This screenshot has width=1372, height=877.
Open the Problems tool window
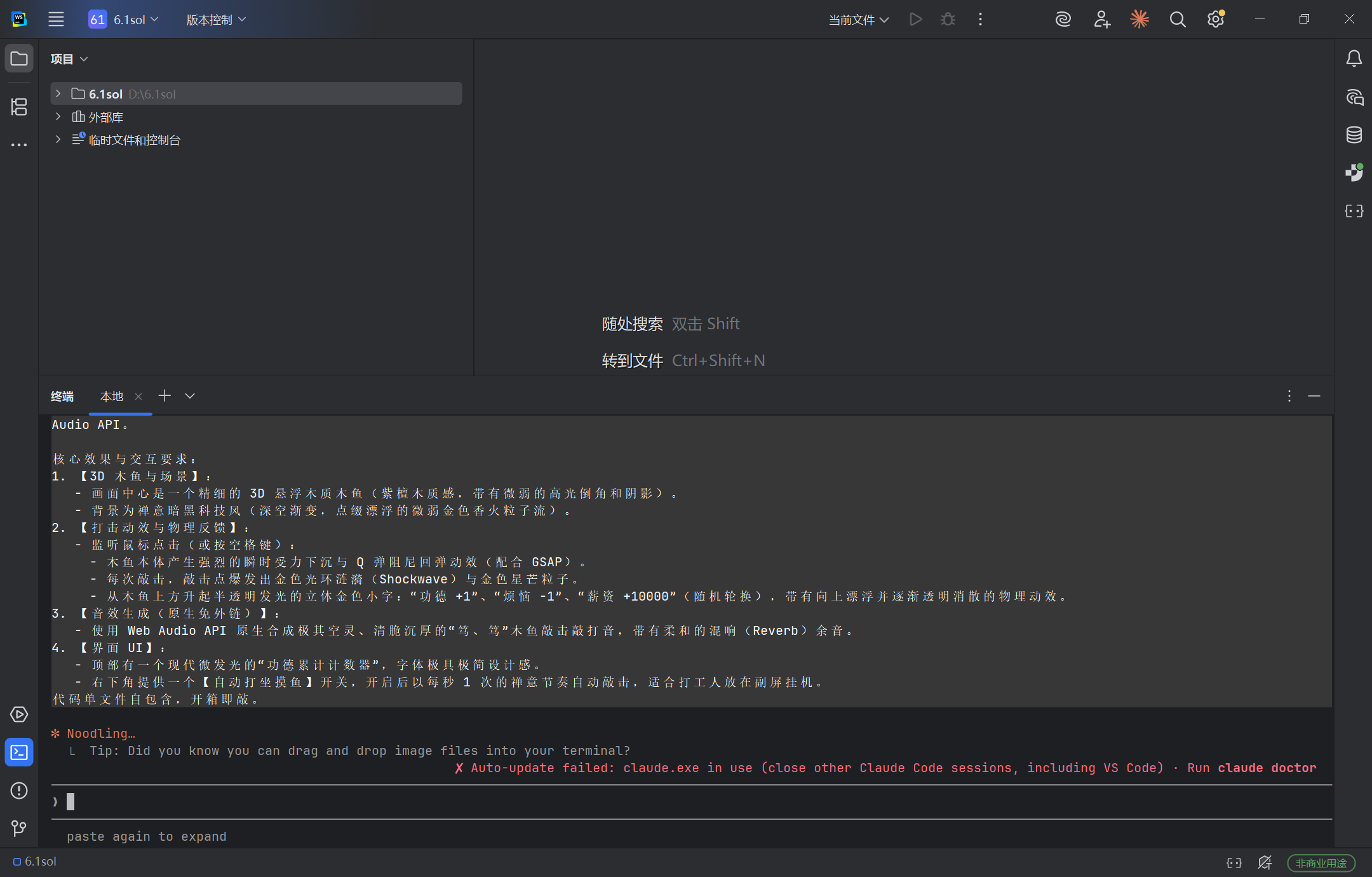tap(19, 791)
